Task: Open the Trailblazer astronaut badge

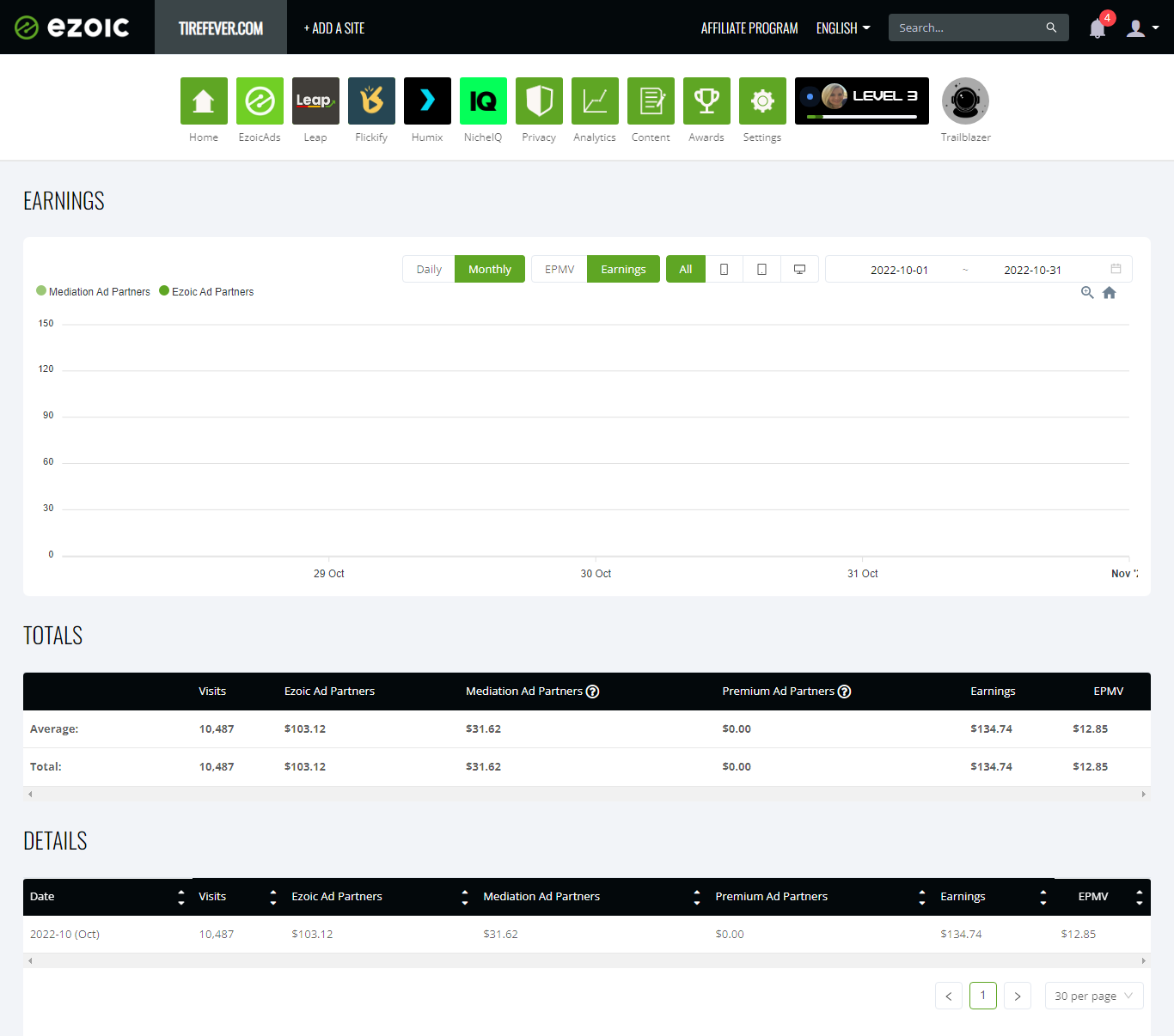Action: [x=965, y=101]
